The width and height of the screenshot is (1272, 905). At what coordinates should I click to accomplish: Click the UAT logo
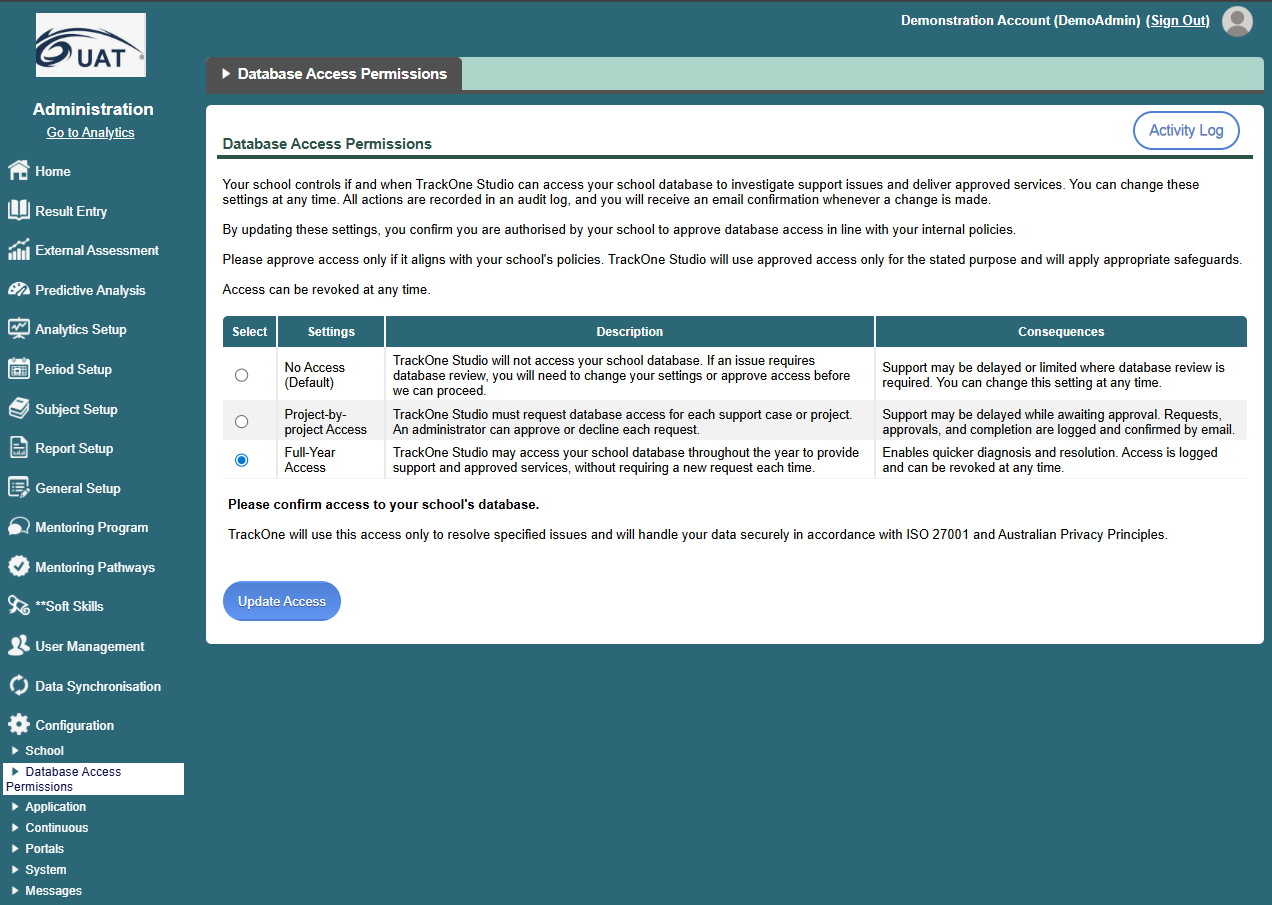(91, 45)
